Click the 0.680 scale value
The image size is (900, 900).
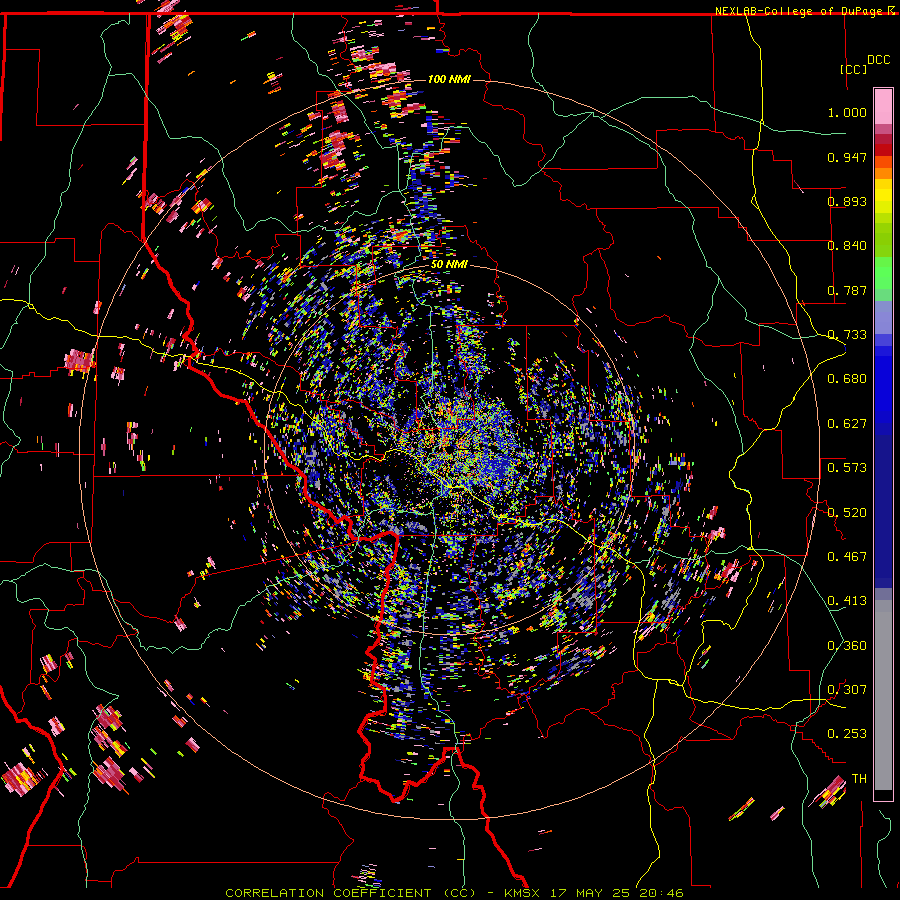[x=847, y=379]
